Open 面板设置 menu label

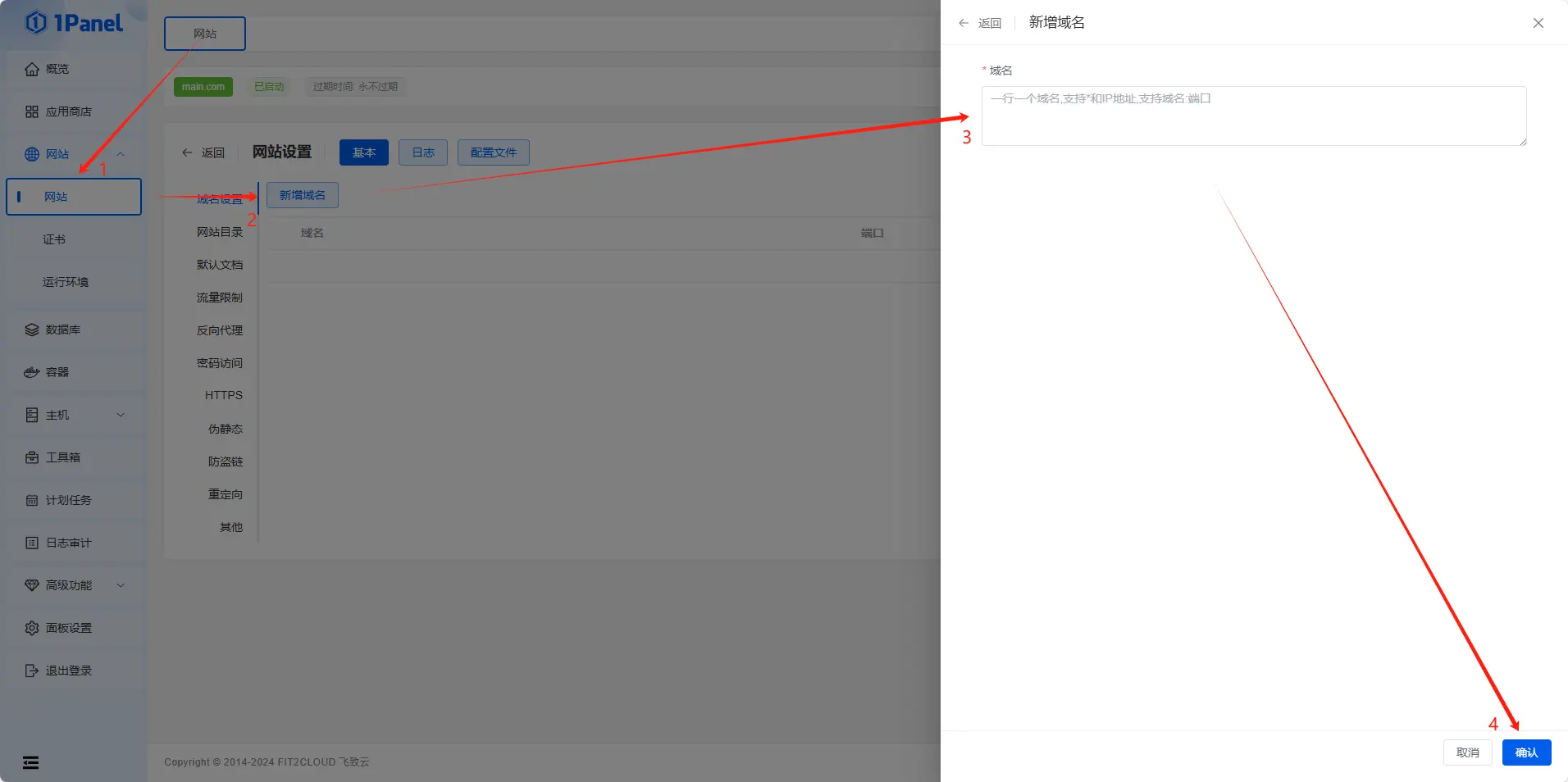click(69, 628)
